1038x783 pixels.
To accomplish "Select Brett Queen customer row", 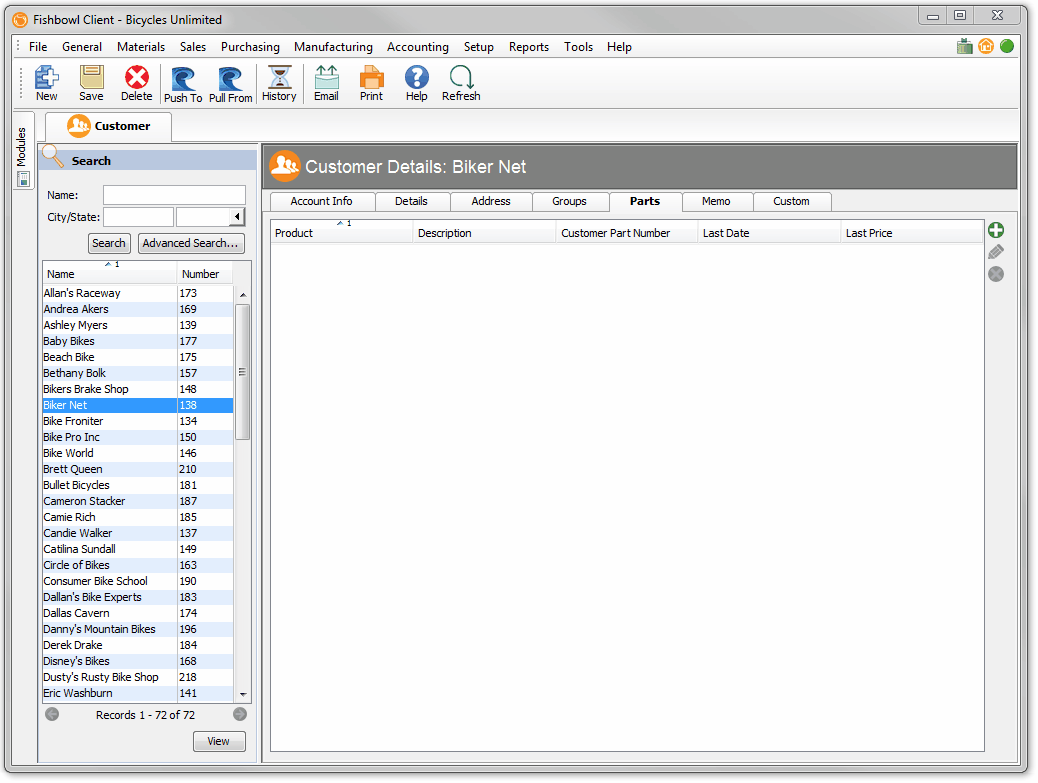I will coord(138,469).
